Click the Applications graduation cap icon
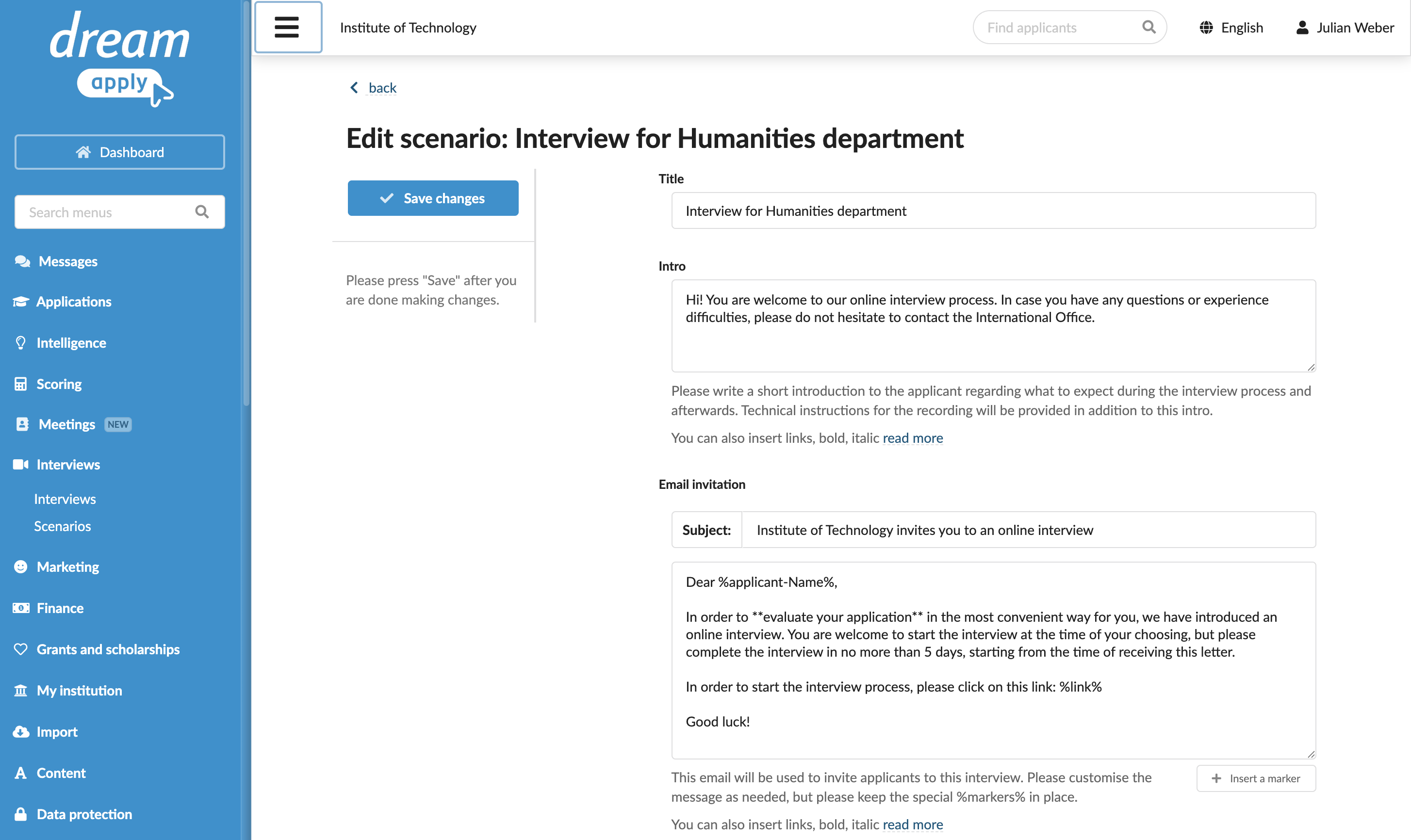This screenshot has width=1411, height=840. (x=21, y=301)
